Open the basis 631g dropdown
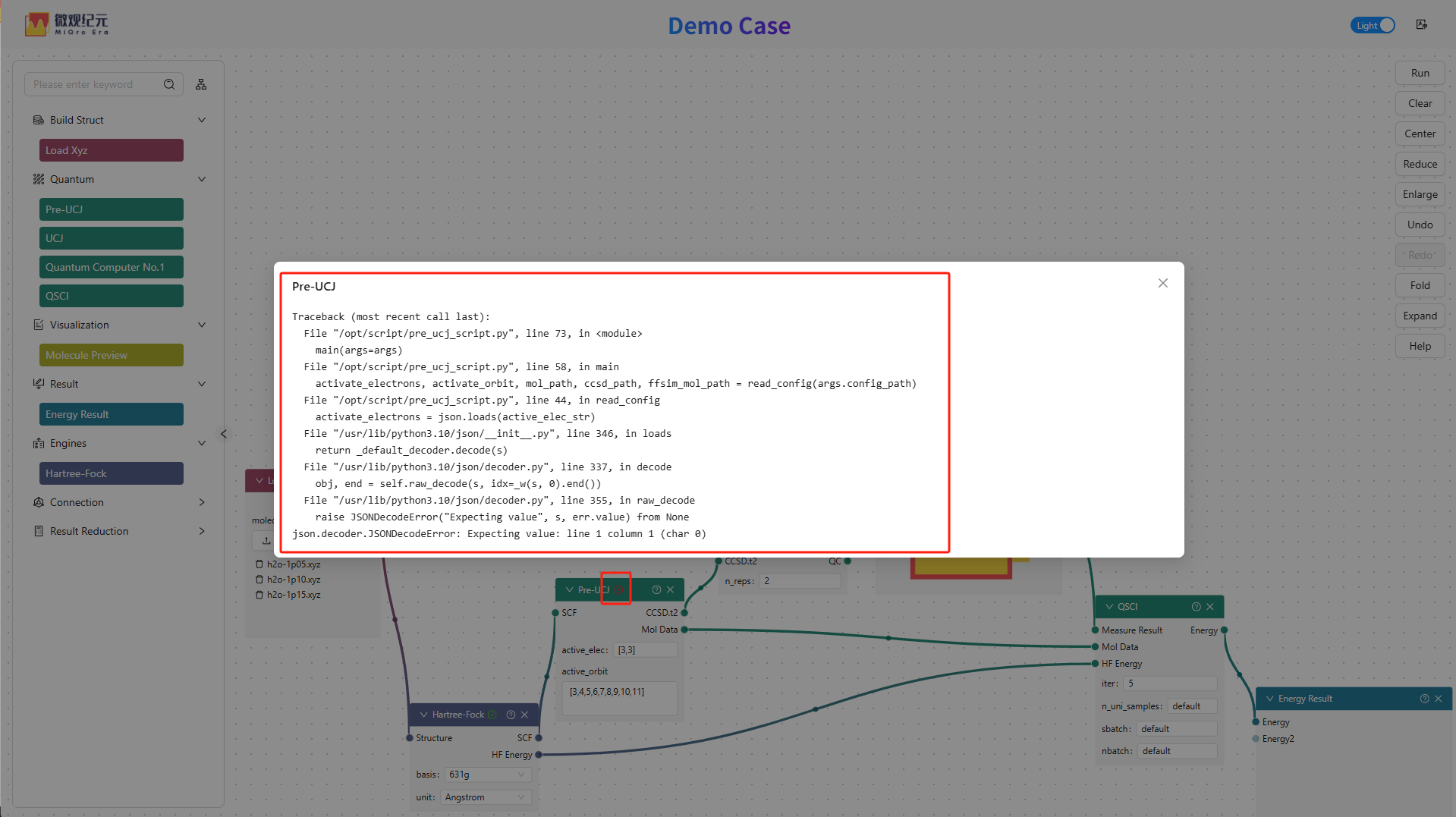The image size is (1456, 817). 487,775
